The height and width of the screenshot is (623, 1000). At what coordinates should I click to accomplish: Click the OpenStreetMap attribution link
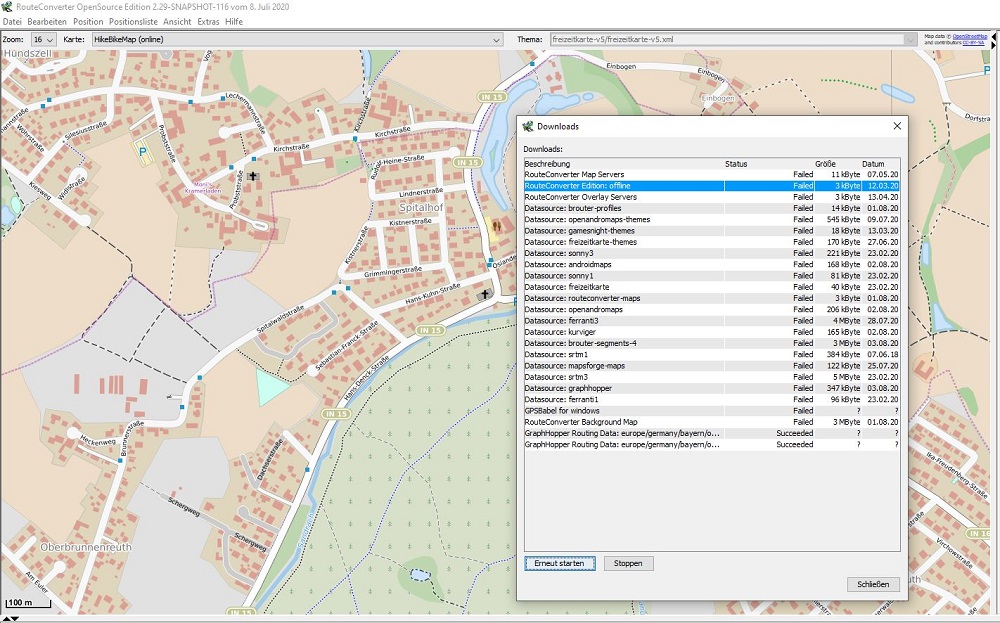point(969,37)
